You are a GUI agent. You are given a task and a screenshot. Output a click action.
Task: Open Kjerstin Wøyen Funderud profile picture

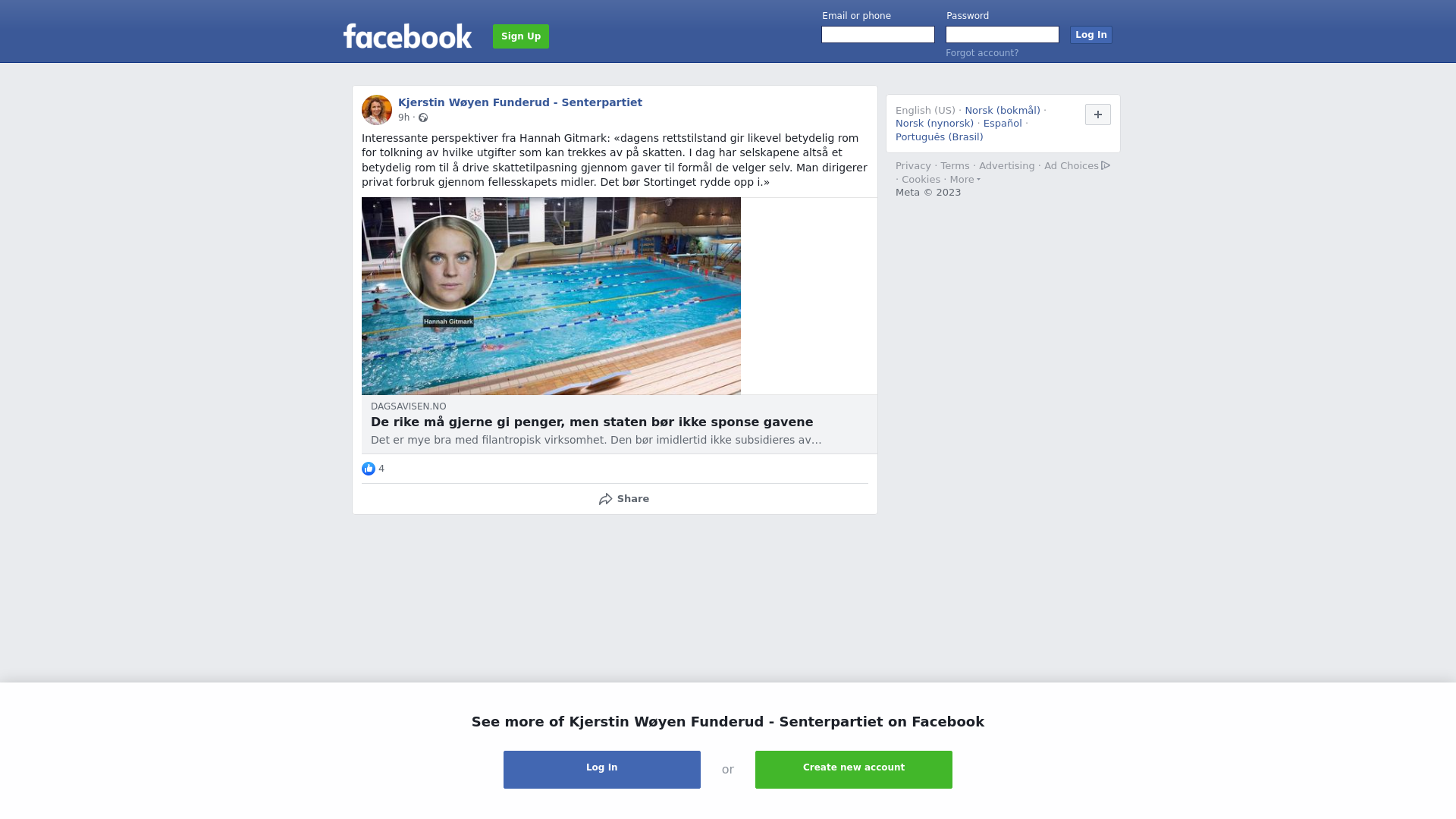pyautogui.click(x=377, y=110)
